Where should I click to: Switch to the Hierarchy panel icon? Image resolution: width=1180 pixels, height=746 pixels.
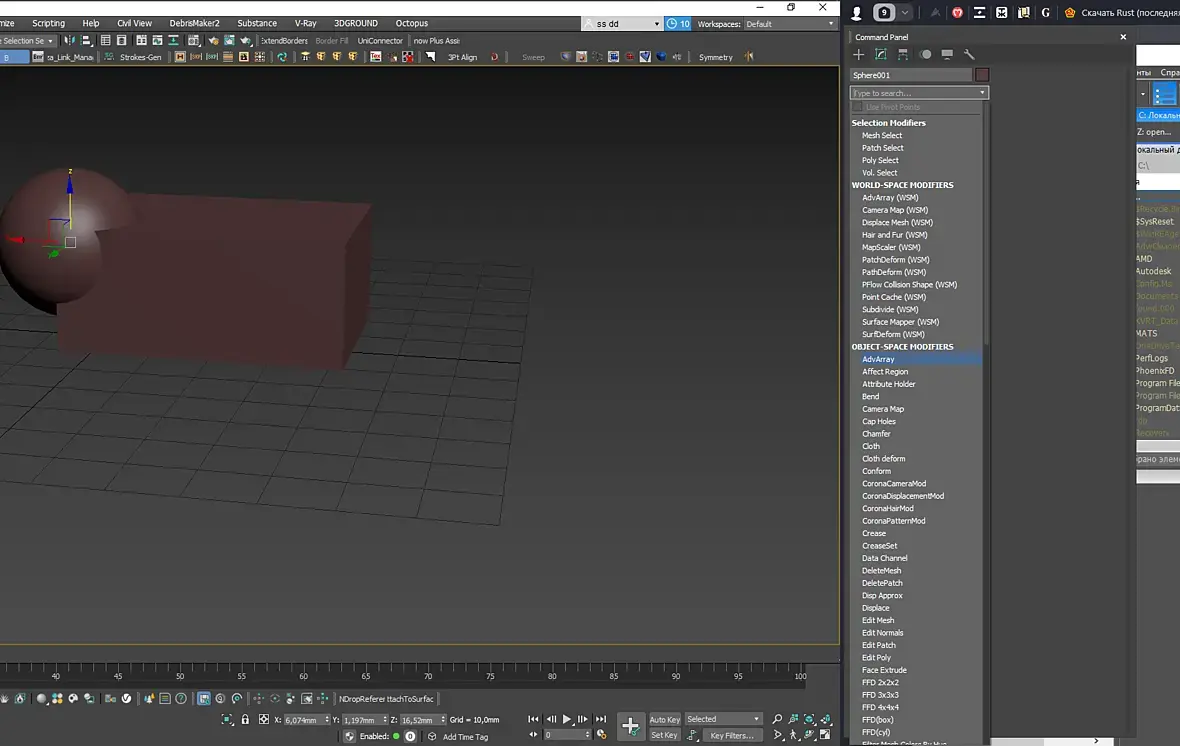coord(903,55)
